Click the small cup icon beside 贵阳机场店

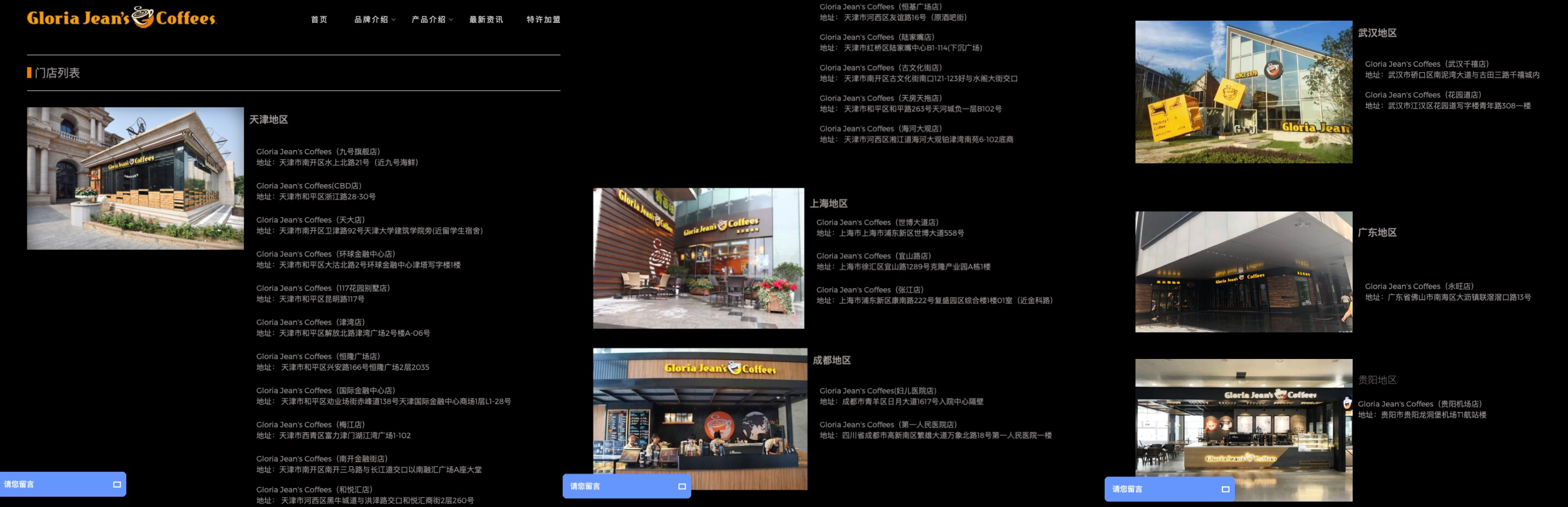(x=1347, y=403)
